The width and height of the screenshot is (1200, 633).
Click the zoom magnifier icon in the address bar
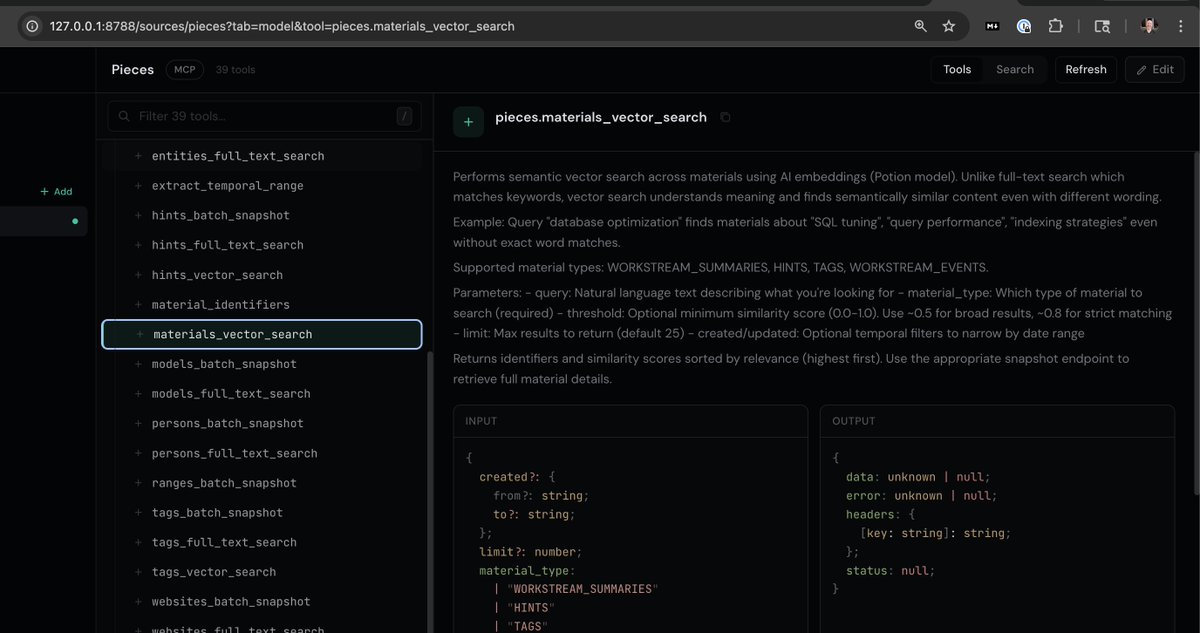[x=920, y=26]
